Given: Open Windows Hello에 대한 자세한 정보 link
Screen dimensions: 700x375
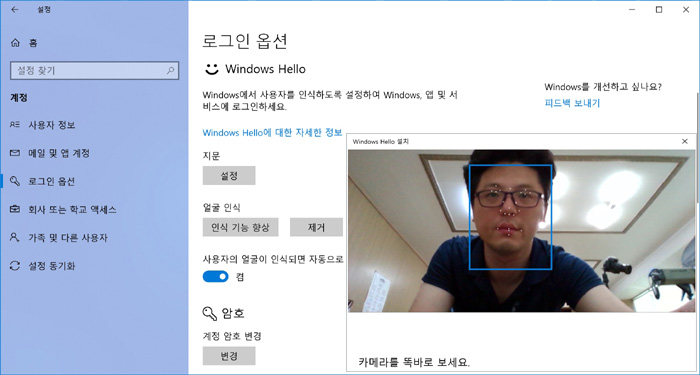Looking at the screenshot, I should pyautogui.click(x=272, y=133).
